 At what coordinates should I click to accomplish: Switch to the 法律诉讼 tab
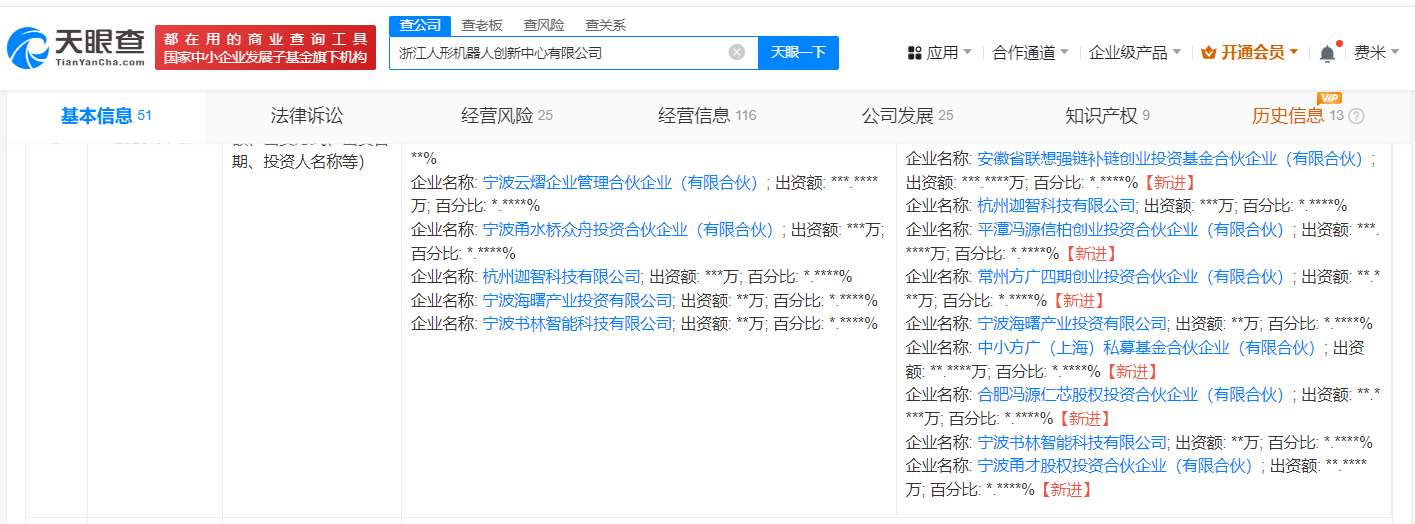[306, 116]
